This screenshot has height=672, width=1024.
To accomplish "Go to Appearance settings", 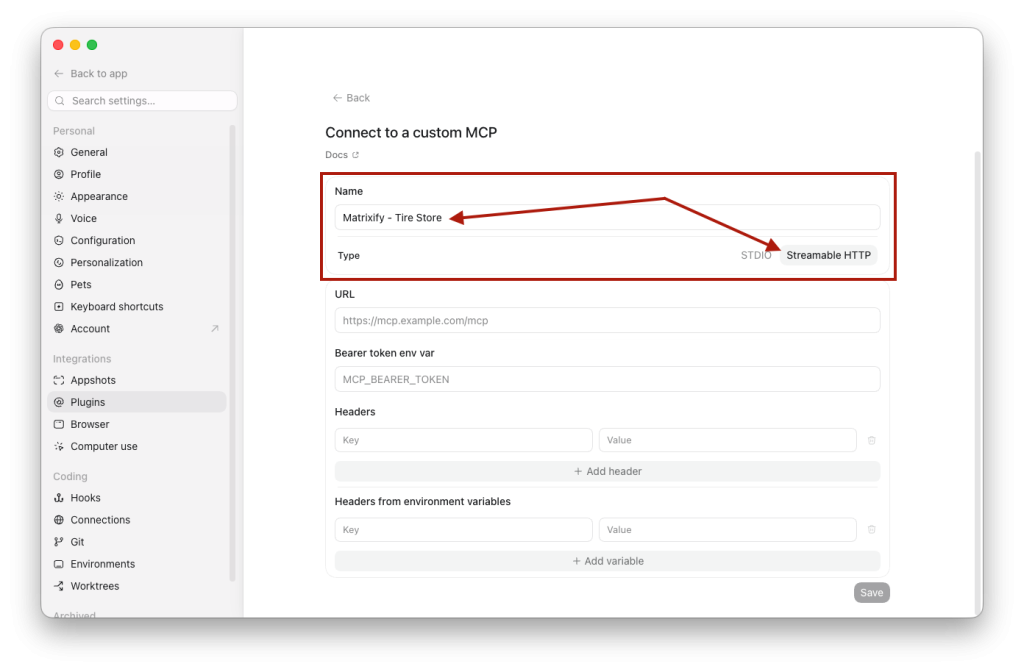I will (137, 197).
